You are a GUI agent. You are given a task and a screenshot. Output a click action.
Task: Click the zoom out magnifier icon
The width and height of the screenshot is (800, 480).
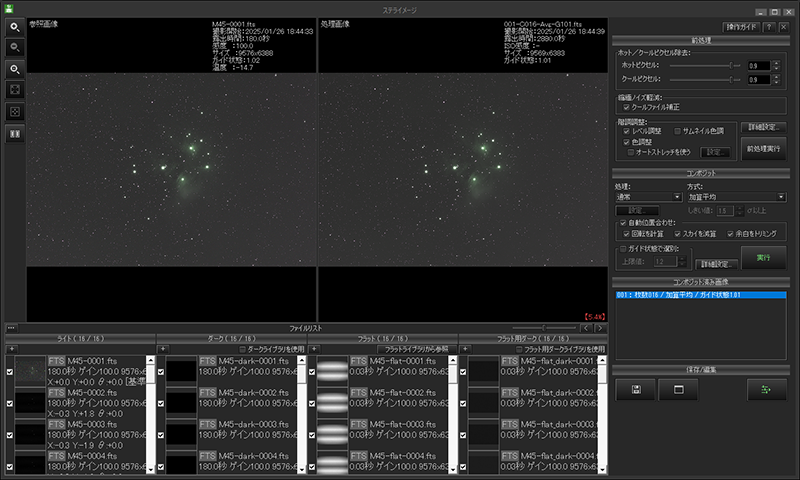point(15,47)
